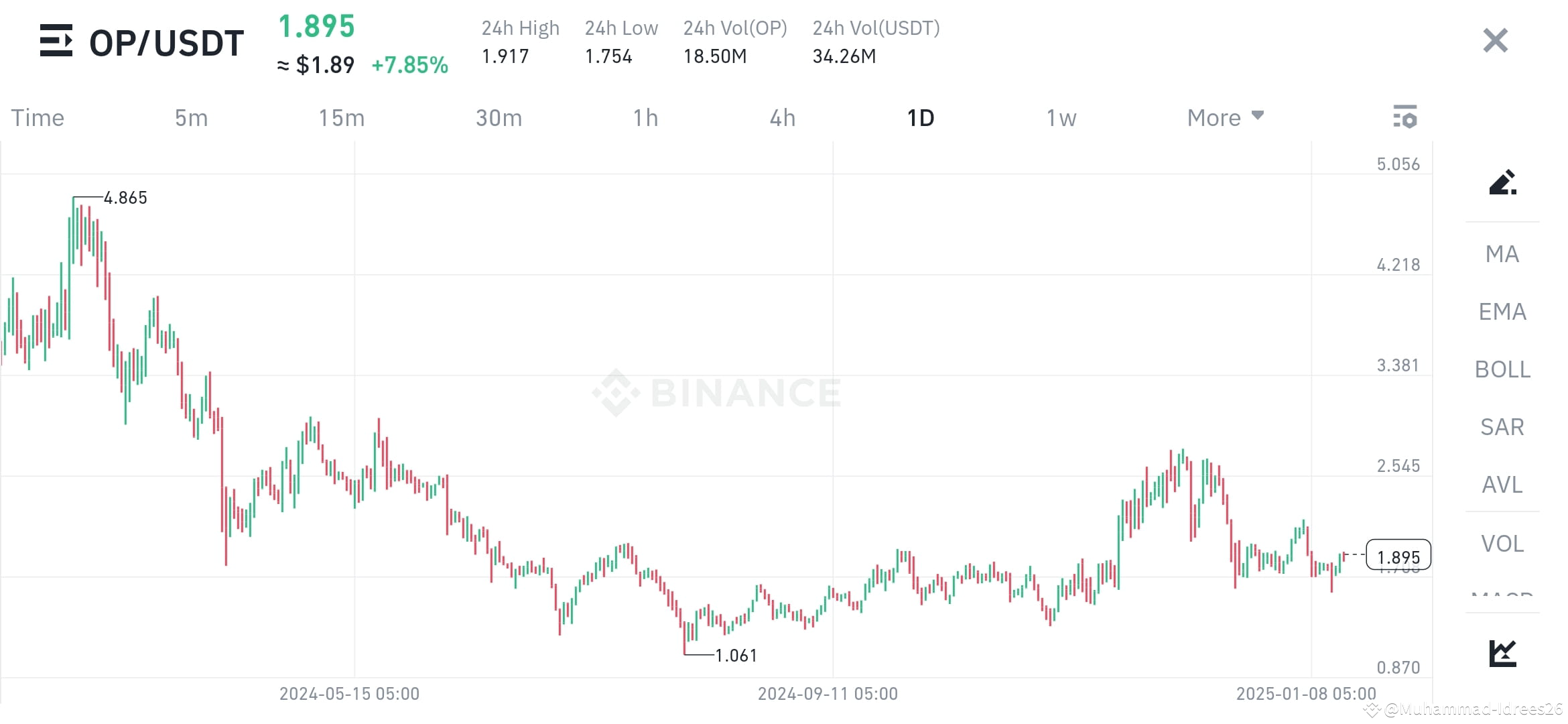Viewport: 1568px width, 724px height.
Task: Select the 30m interval
Action: [x=499, y=117]
